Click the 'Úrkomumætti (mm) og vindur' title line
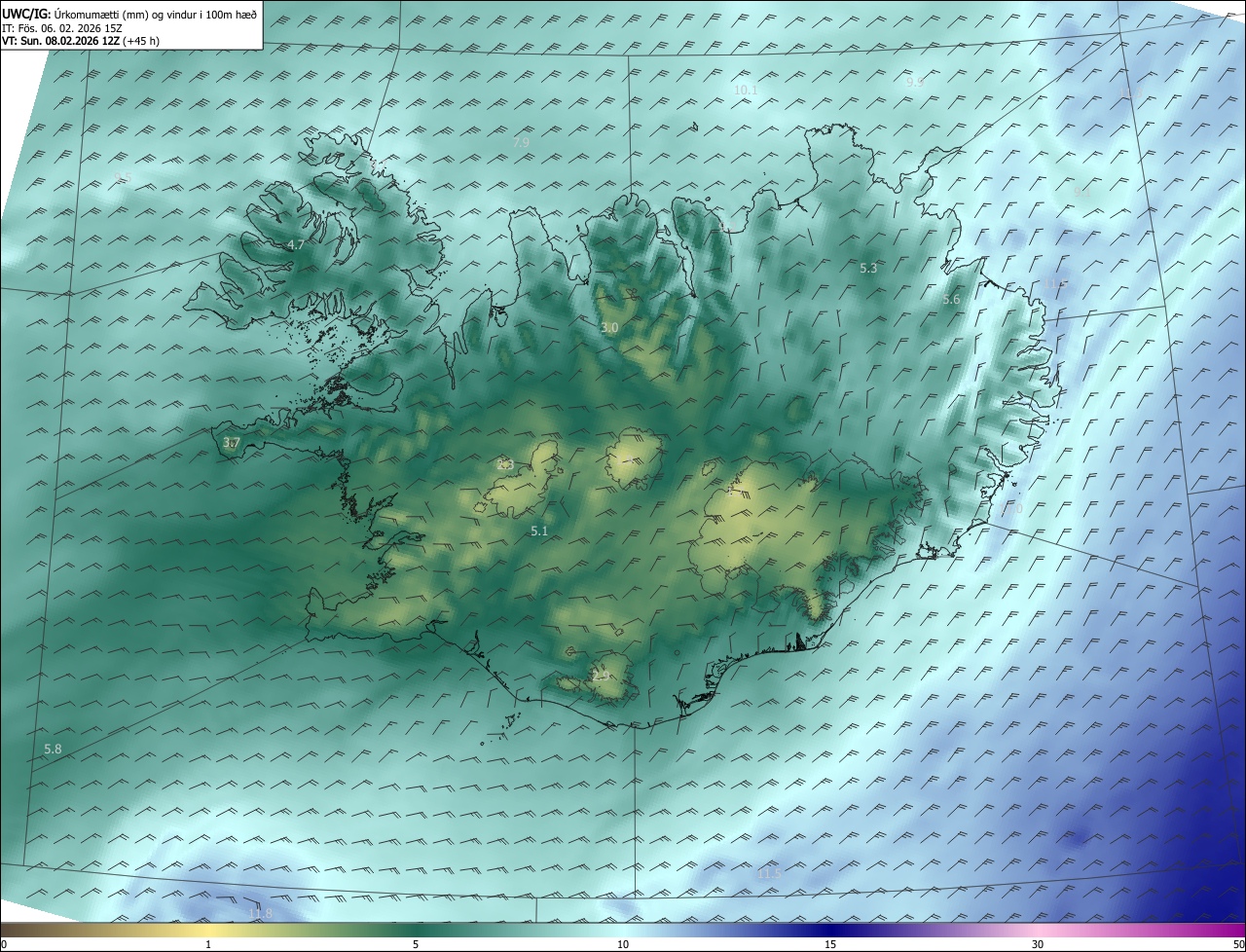 pos(129,13)
